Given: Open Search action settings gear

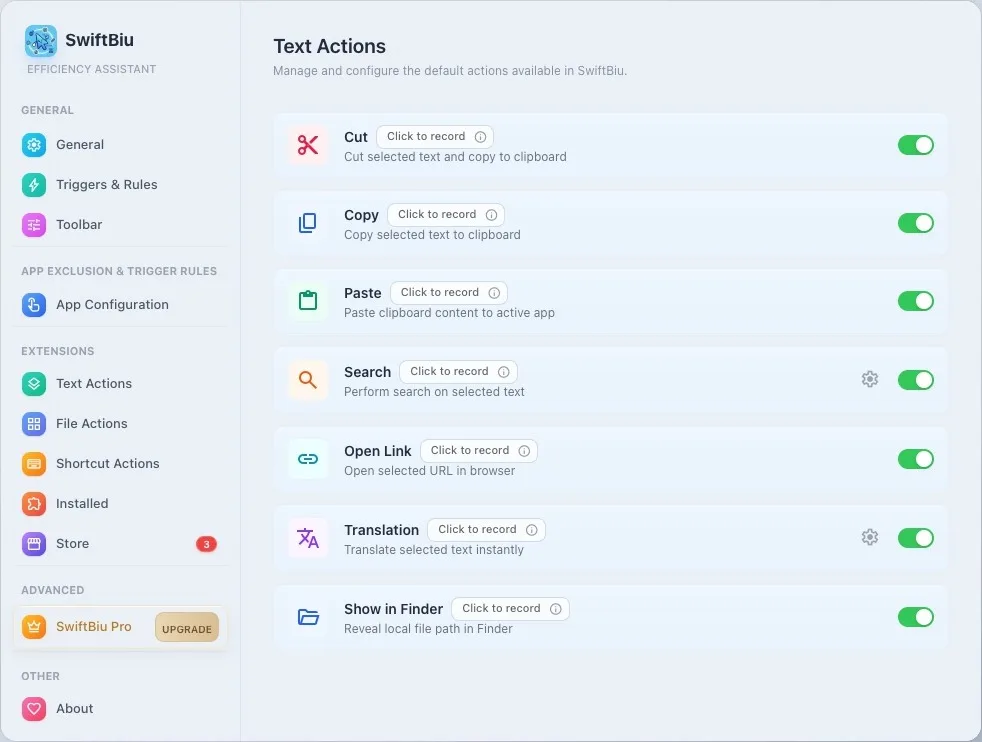Looking at the screenshot, I should [x=869, y=379].
